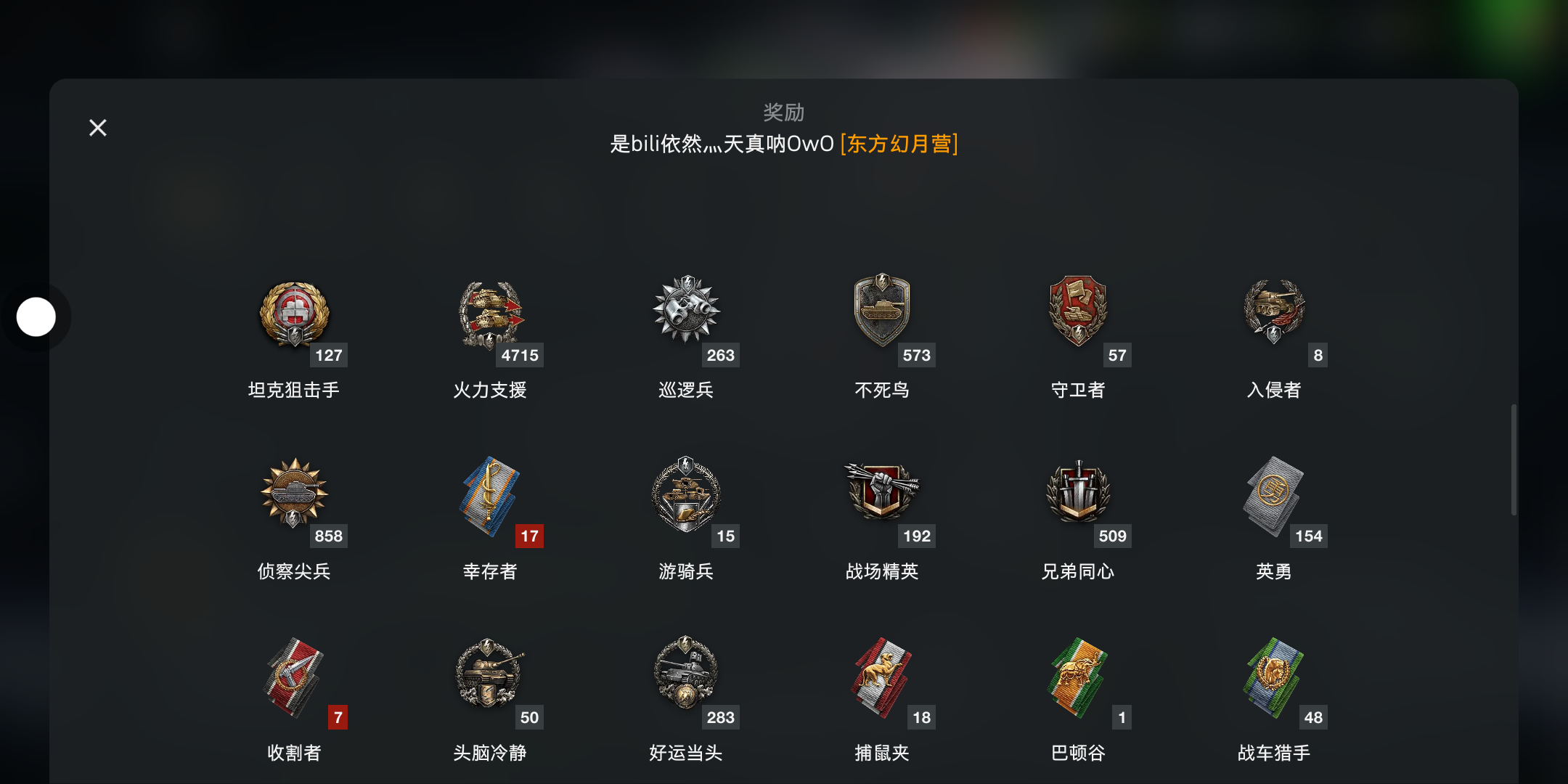
Task: View the 不死鸟 shield medal
Action: pyautogui.click(x=882, y=310)
